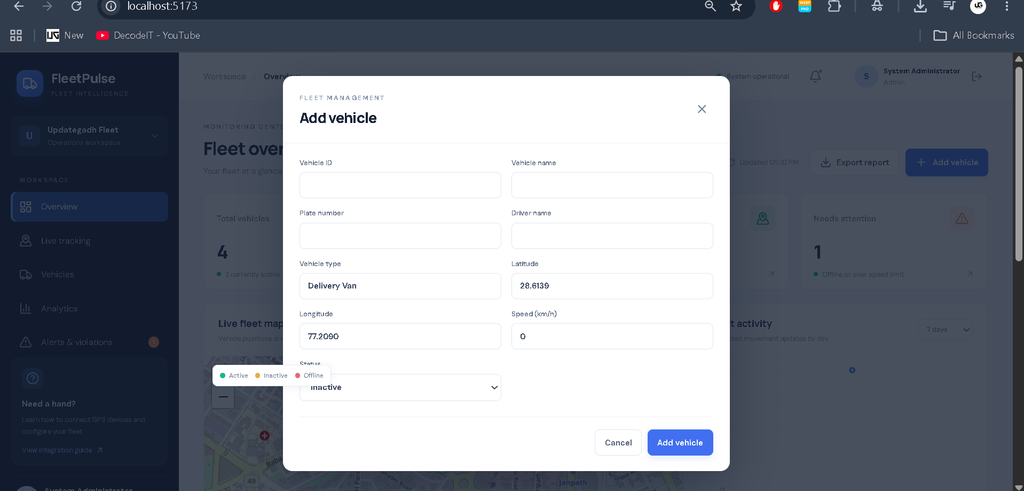Click the logout icon
This screenshot has width=1024, height=491.
[977, 76]
